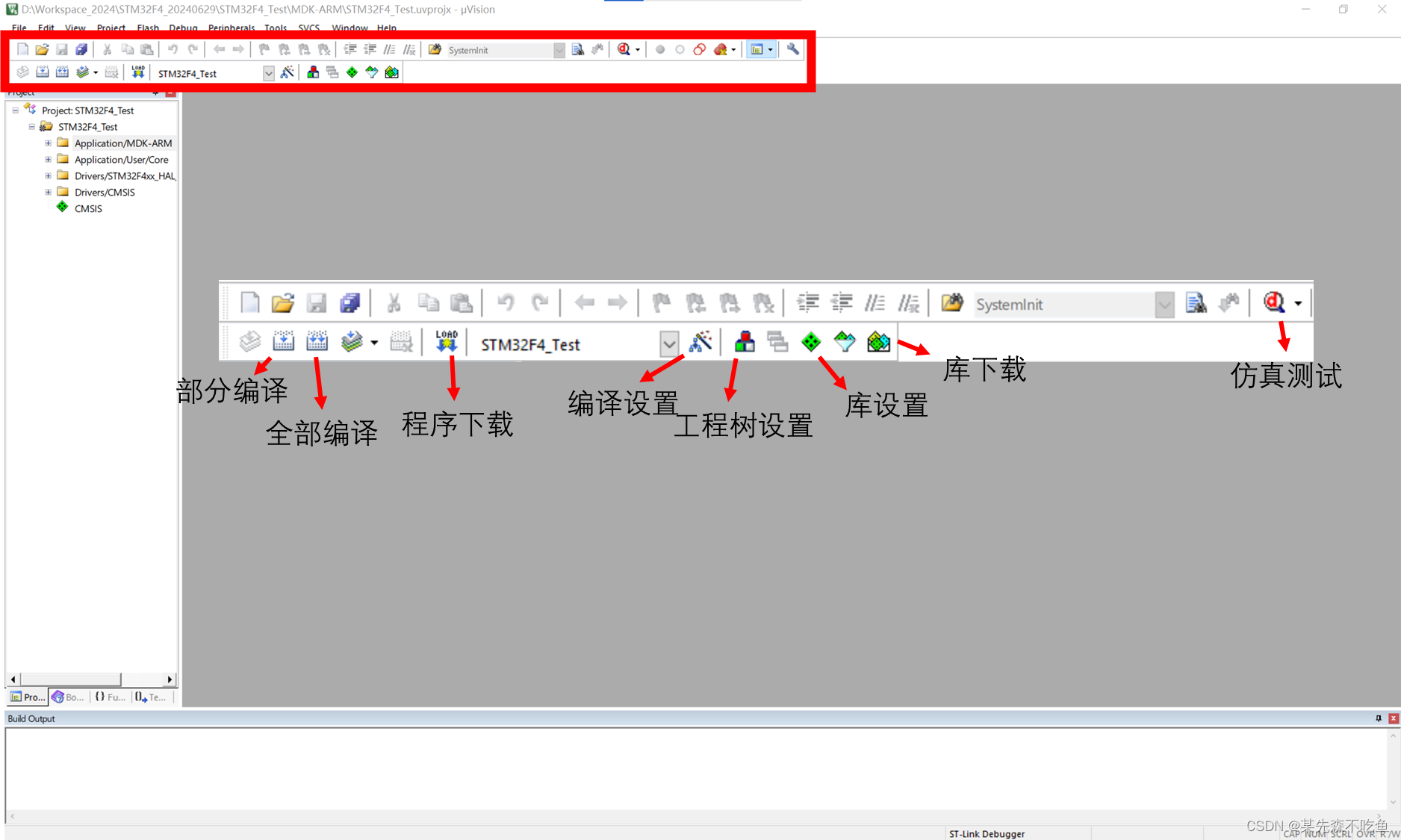Launch the Pack Installer
This screenshot has width=1401, height=840.
click(x=391, y=72)
